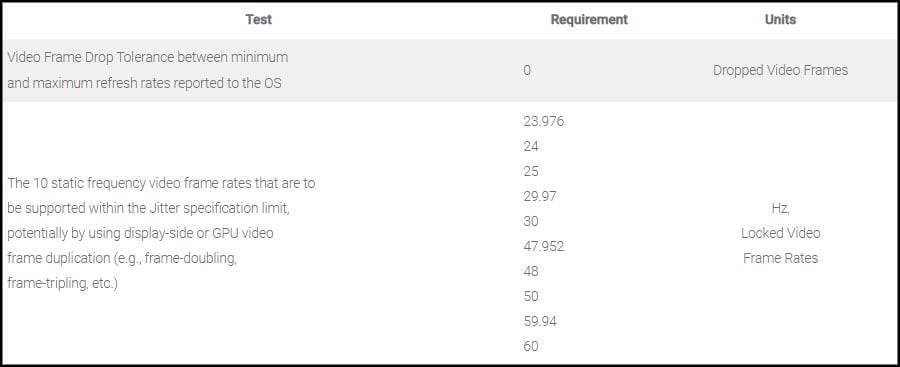
Task: Click the Test column header
Action: [258, 20]
